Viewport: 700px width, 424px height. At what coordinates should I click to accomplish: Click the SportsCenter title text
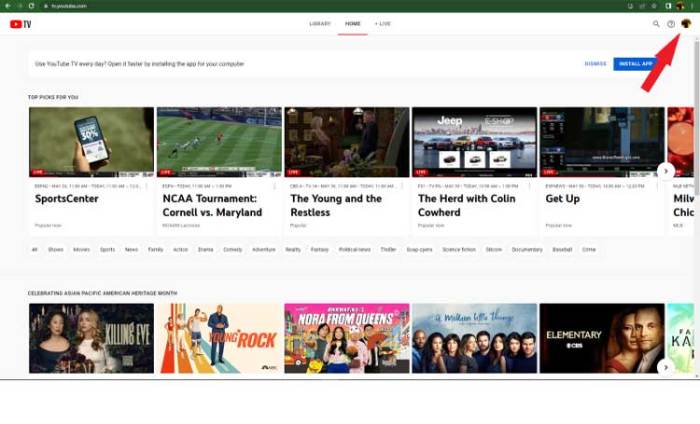coord(67,199)
